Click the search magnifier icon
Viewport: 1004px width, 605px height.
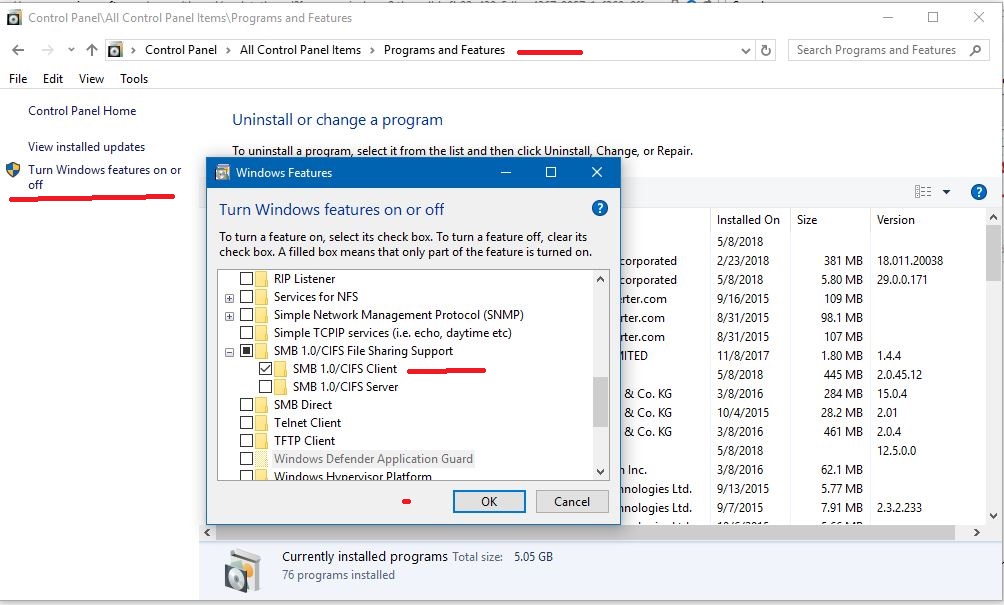pyautogui.click(x=975, y=50)
